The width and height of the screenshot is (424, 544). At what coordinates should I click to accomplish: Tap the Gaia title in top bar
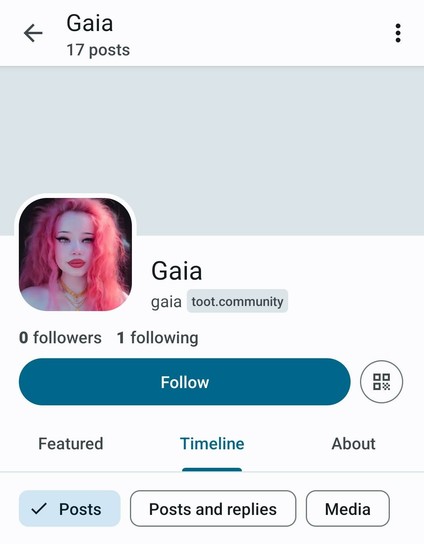(90, 23)
